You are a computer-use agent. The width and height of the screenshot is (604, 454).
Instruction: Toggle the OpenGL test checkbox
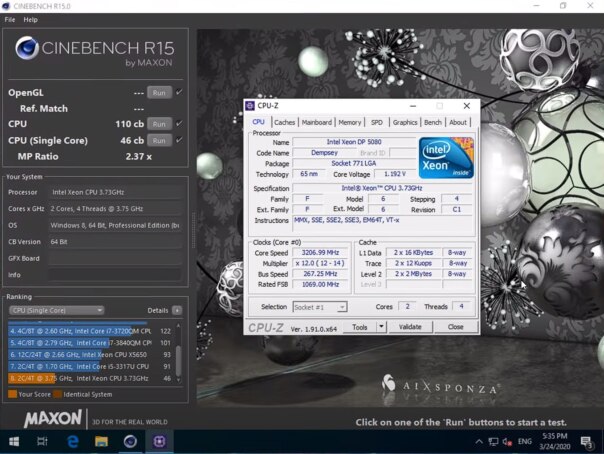click(179, 92)
